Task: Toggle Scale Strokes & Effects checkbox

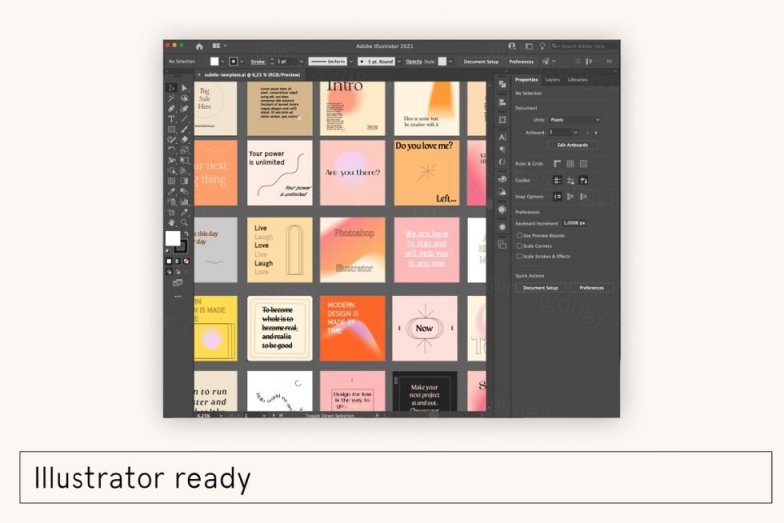Action: [519, 256]
